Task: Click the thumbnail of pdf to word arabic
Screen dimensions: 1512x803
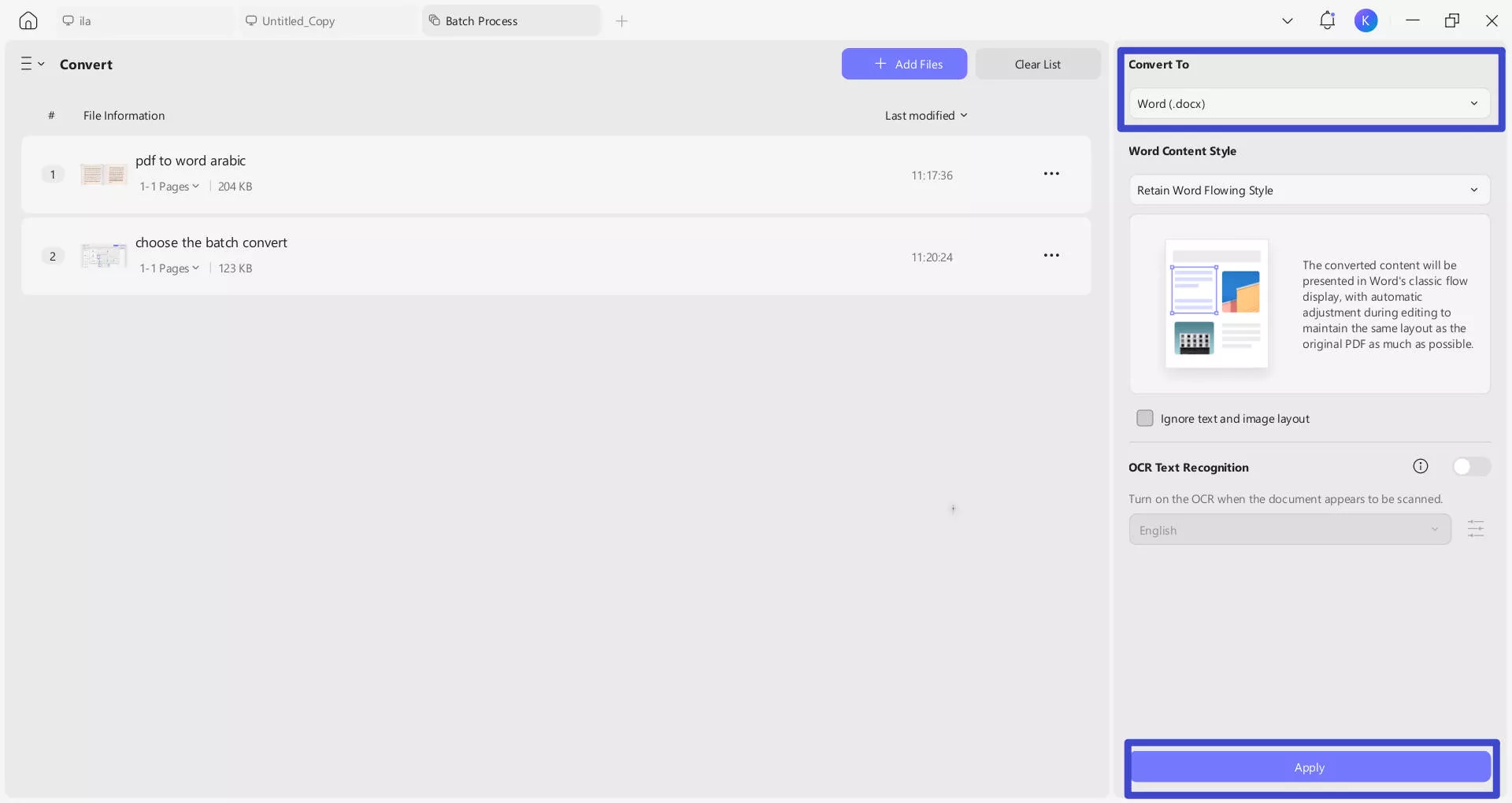Action: pyautogui.click(x=103, y=174)
